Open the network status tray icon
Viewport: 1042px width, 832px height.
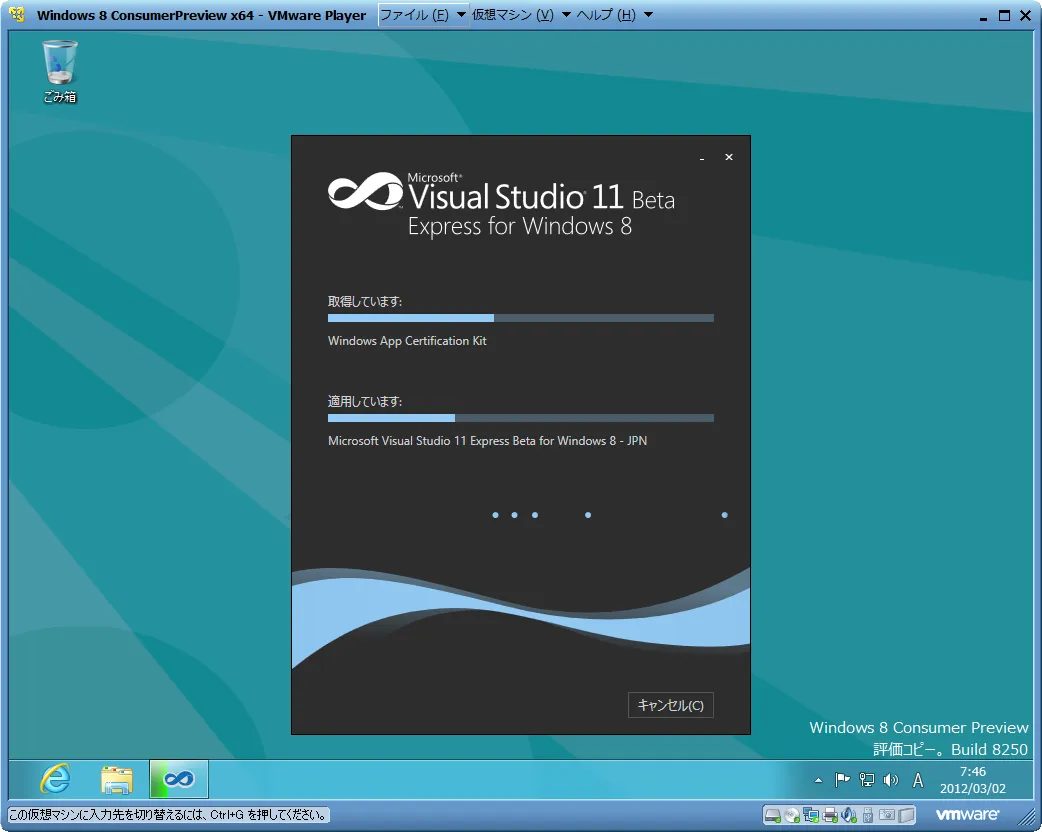pos(866,780)
